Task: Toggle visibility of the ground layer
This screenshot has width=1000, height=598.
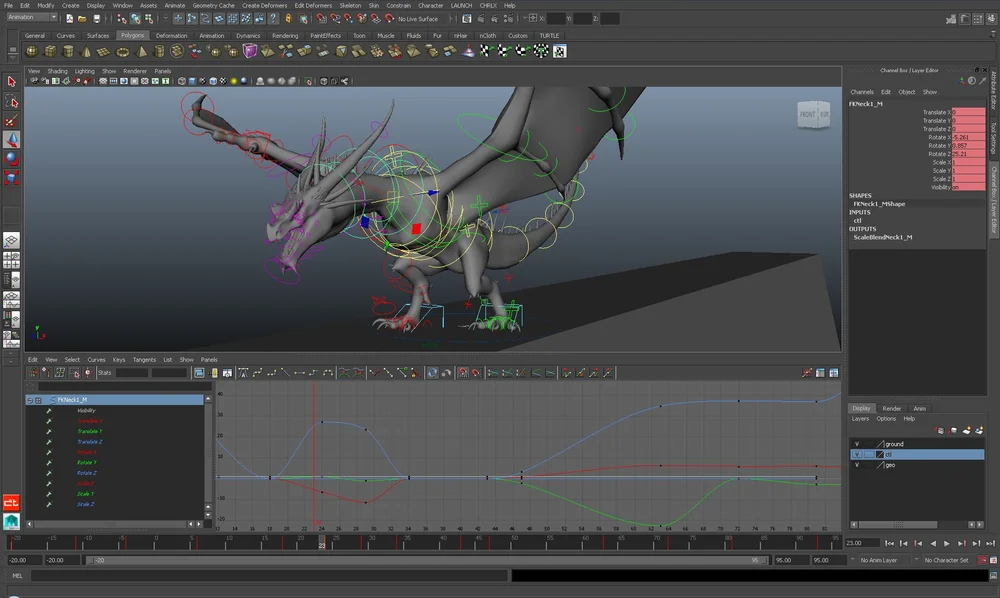Action: coord(857,444)
